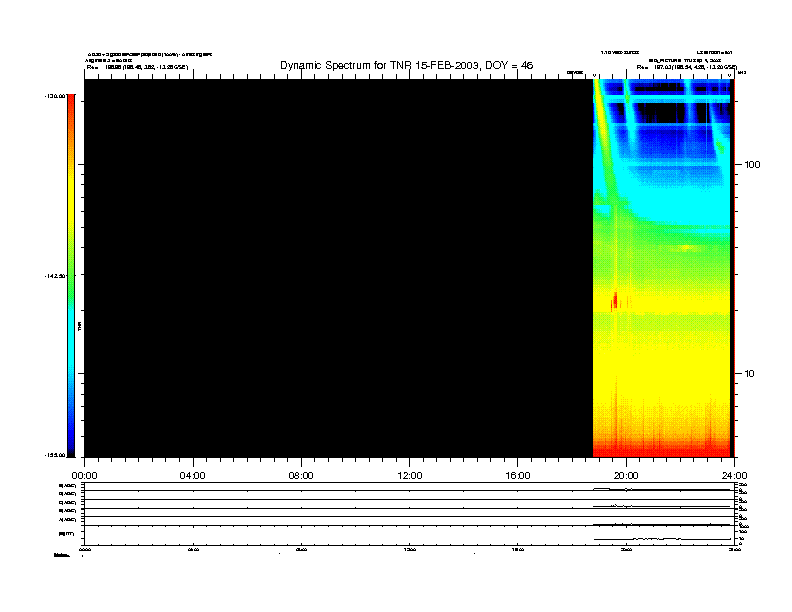Select the 04:00 time axis label

(x=192, y=476)
